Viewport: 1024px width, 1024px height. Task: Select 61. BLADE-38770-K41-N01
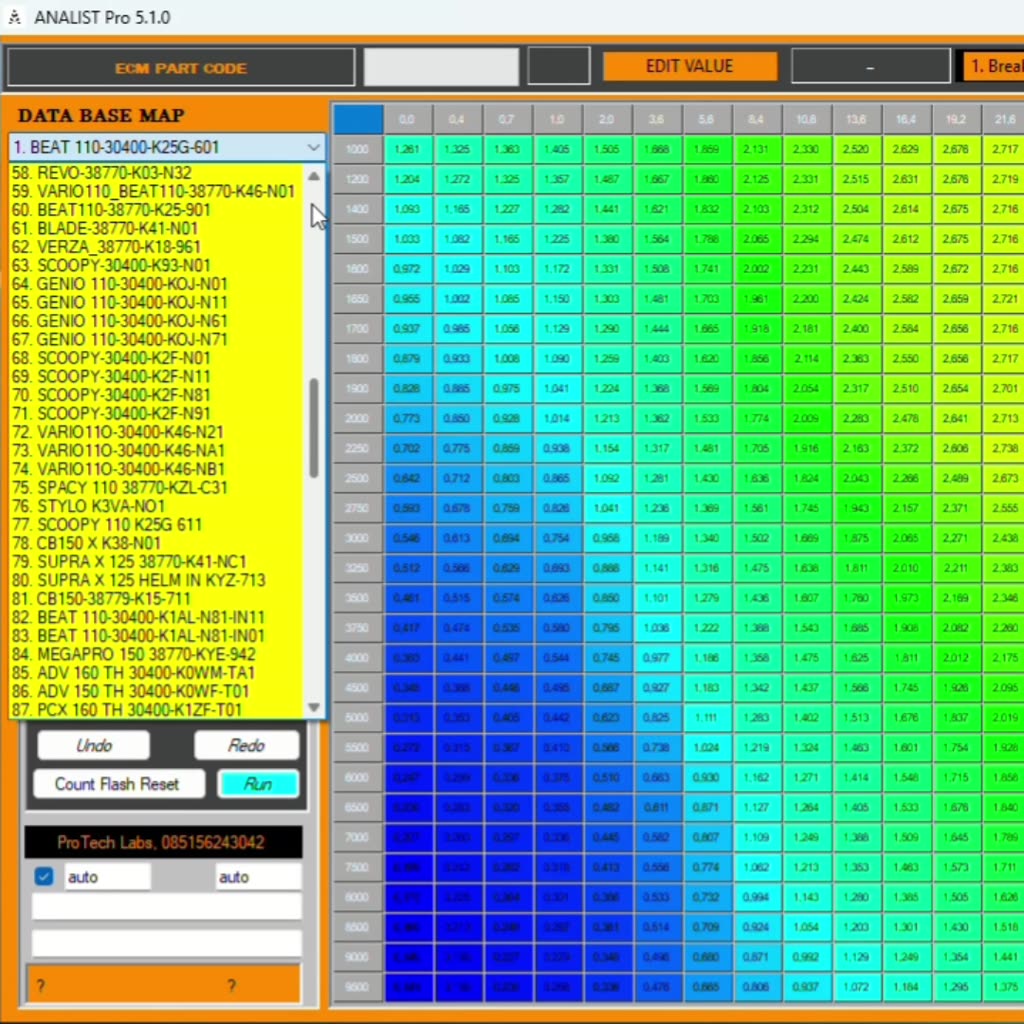155,229
